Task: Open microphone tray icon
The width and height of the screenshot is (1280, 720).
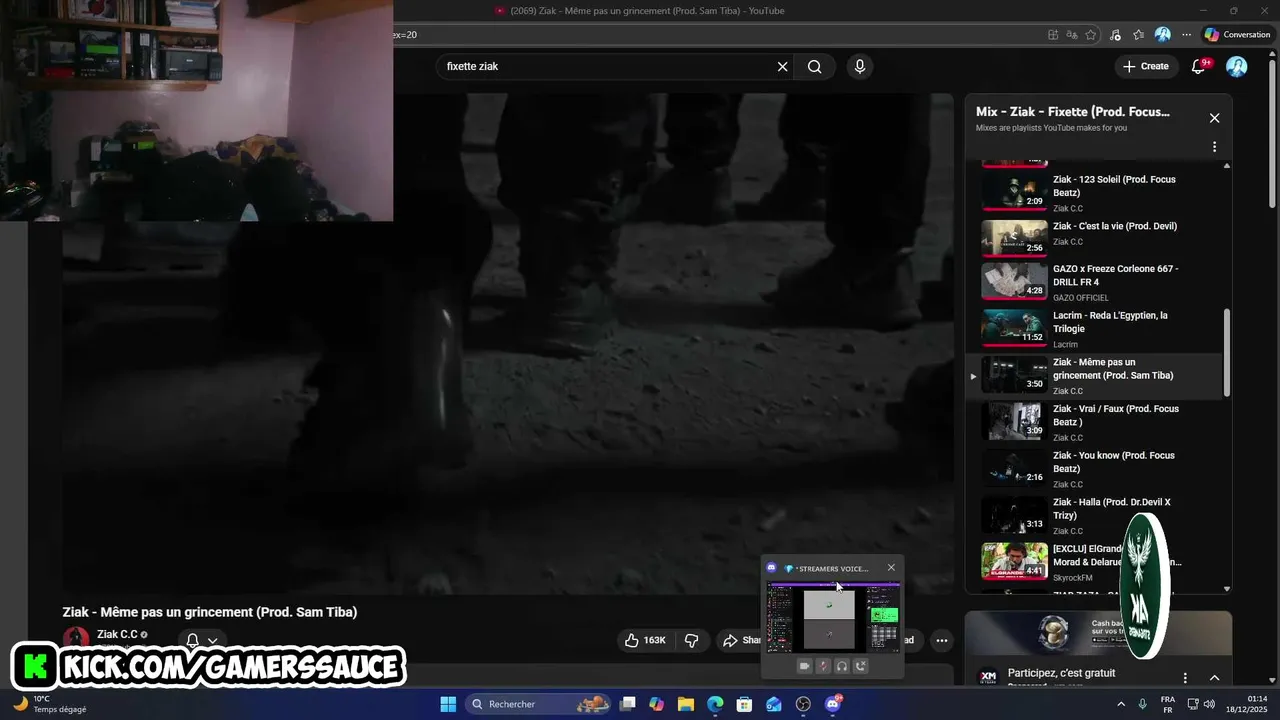Action: click(x=1143, y=704)
